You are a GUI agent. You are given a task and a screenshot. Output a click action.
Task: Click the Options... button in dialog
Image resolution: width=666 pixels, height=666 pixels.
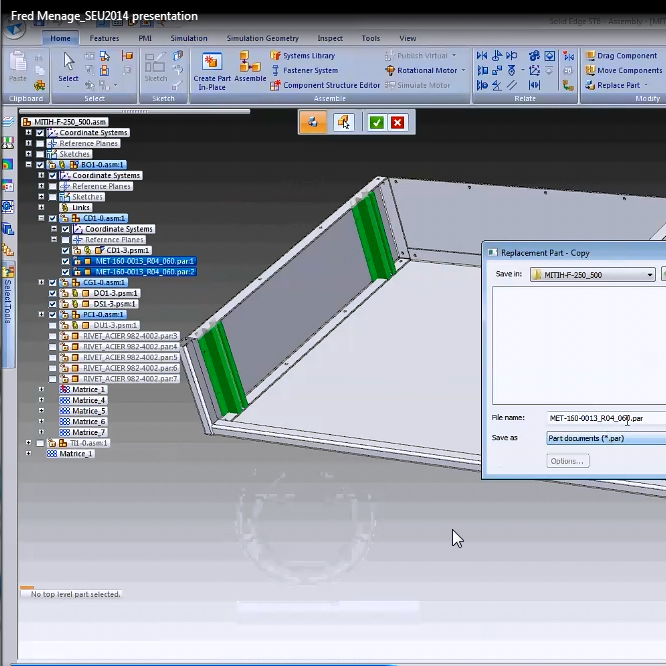click(x=568, y=461)
